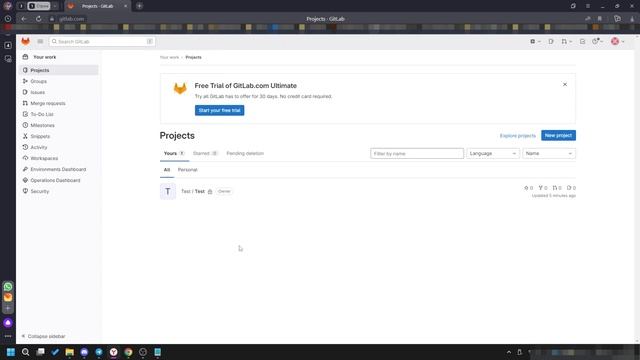
Task: Click the New project button
Action: point(558,136)
